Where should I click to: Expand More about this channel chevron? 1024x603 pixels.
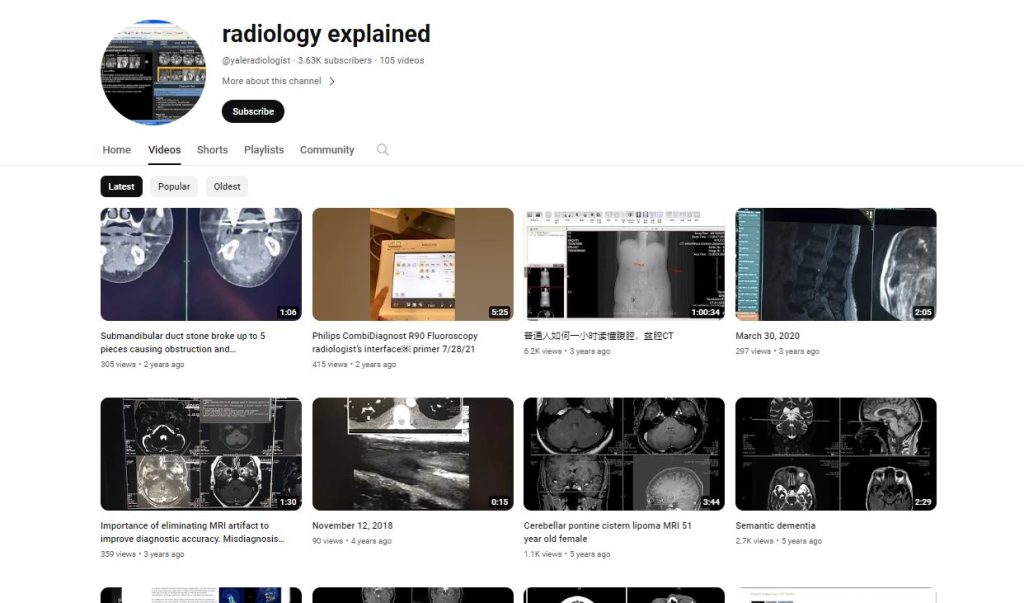point(332,82)
